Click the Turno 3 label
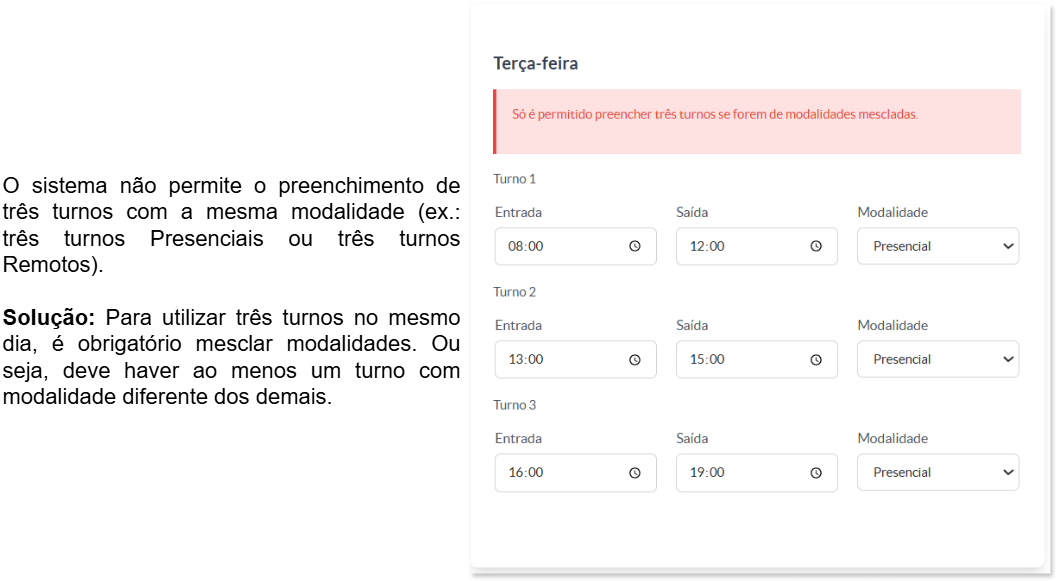This screenshot has height=581, width=1056. (x=515, y=405)
